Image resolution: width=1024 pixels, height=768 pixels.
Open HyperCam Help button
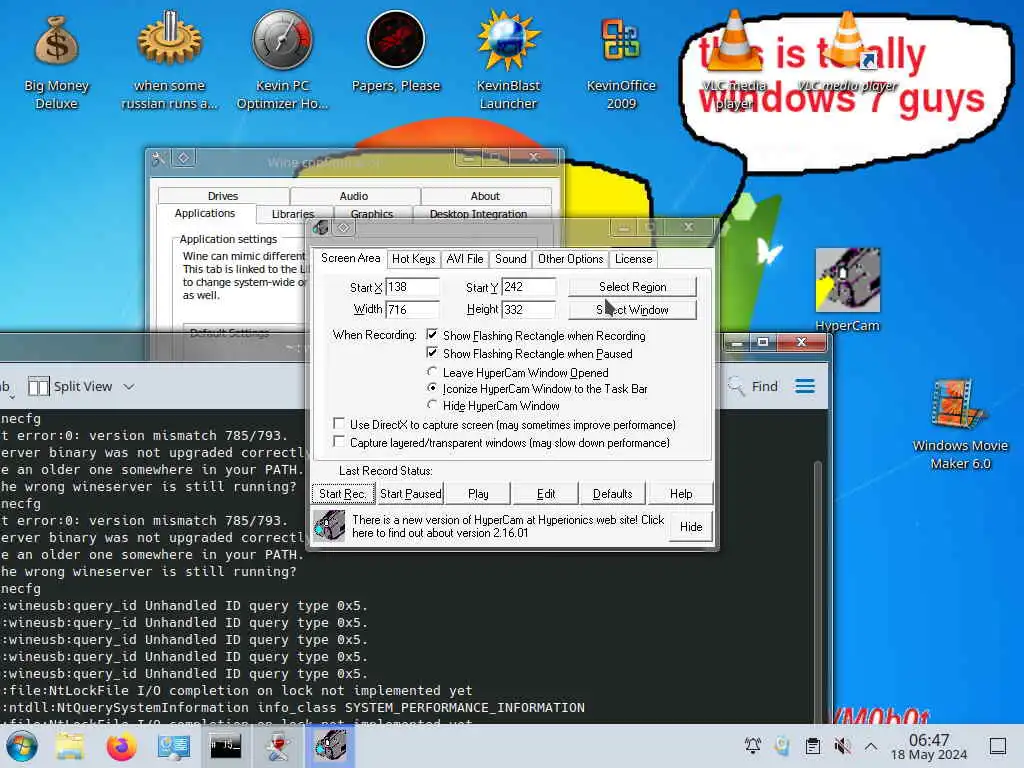coord(680,494)
